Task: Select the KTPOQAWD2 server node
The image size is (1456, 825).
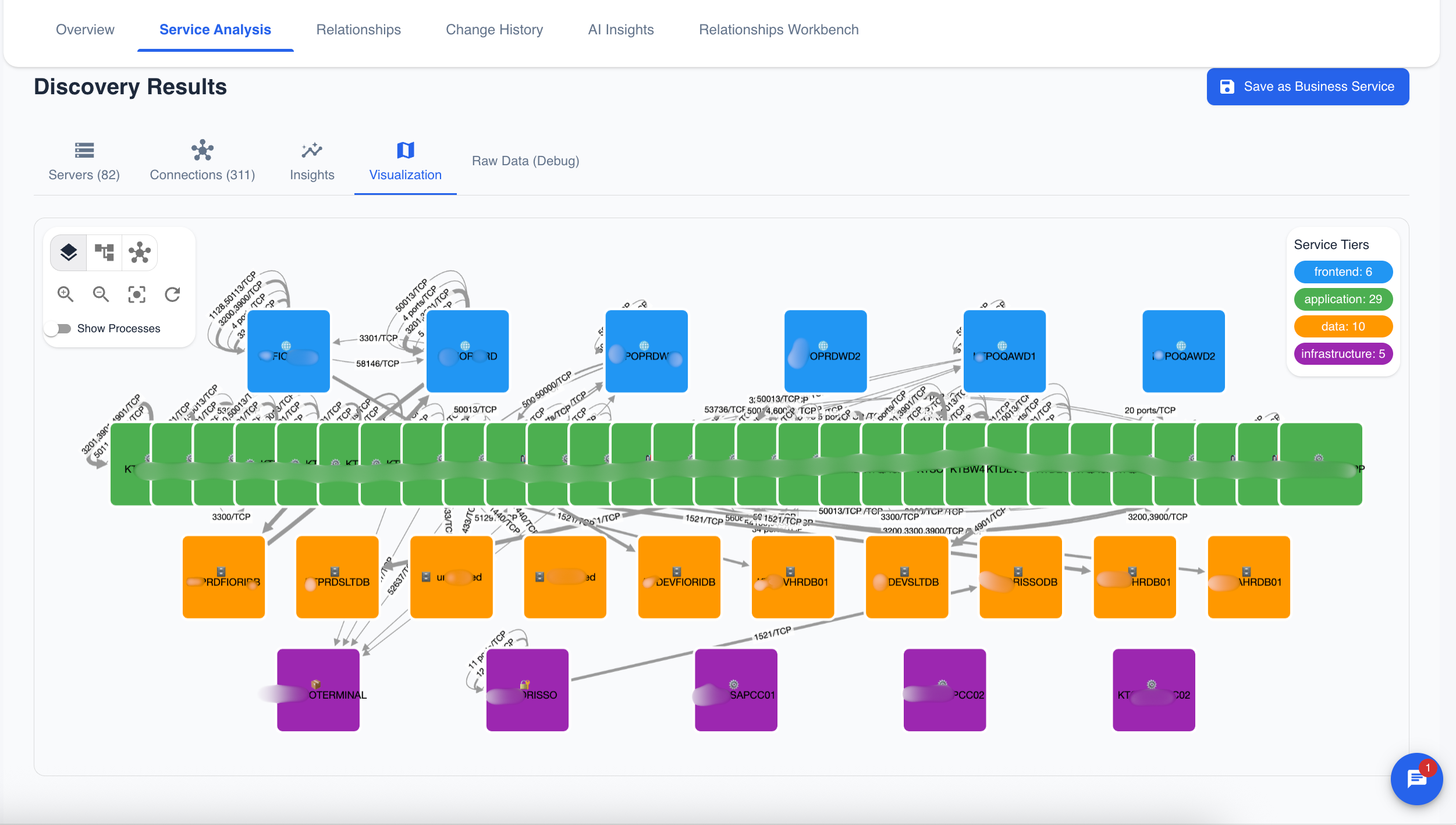Action: coord(1183,351)
